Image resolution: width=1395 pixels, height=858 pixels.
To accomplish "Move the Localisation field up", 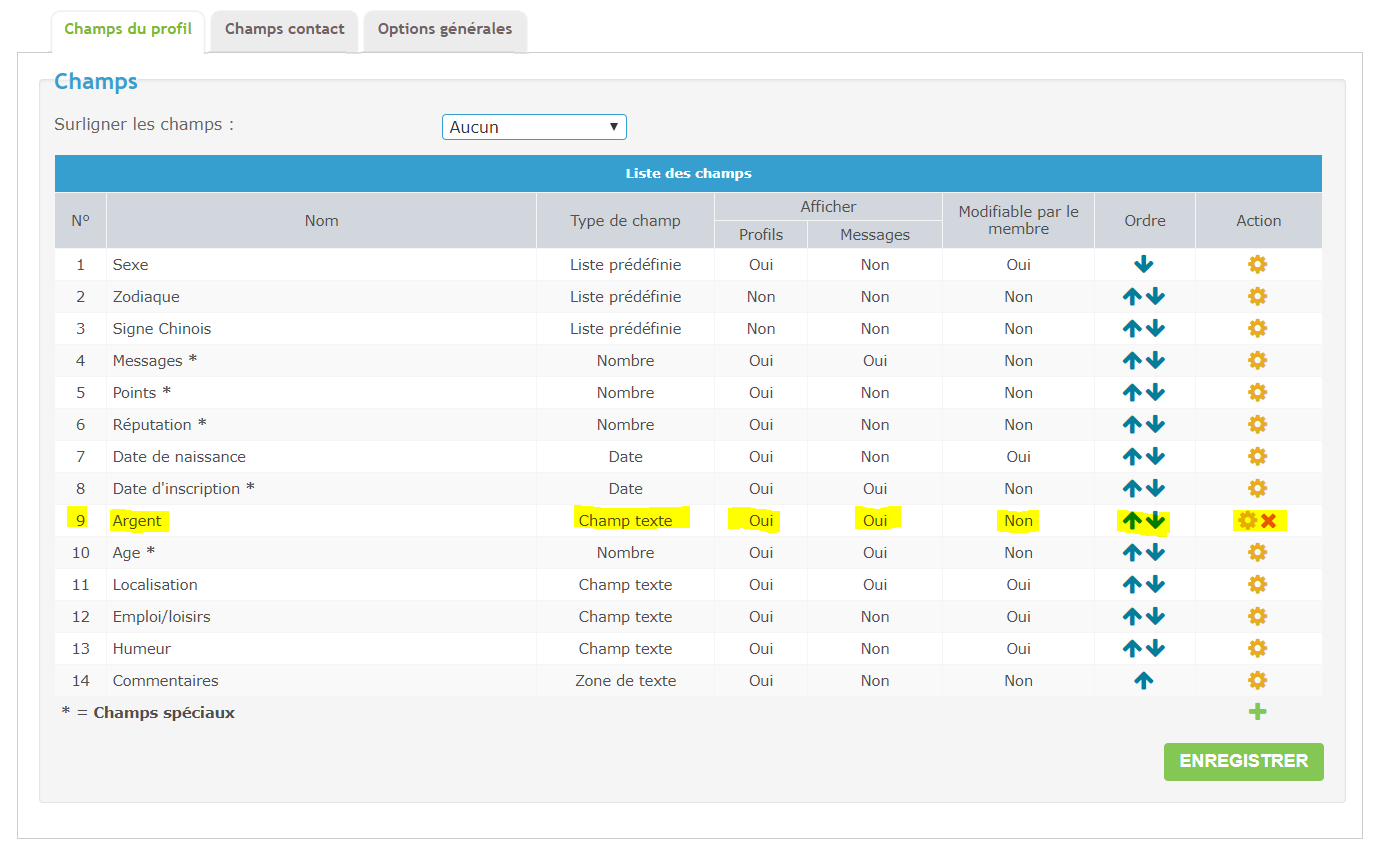I will [x=1132, y=585].
